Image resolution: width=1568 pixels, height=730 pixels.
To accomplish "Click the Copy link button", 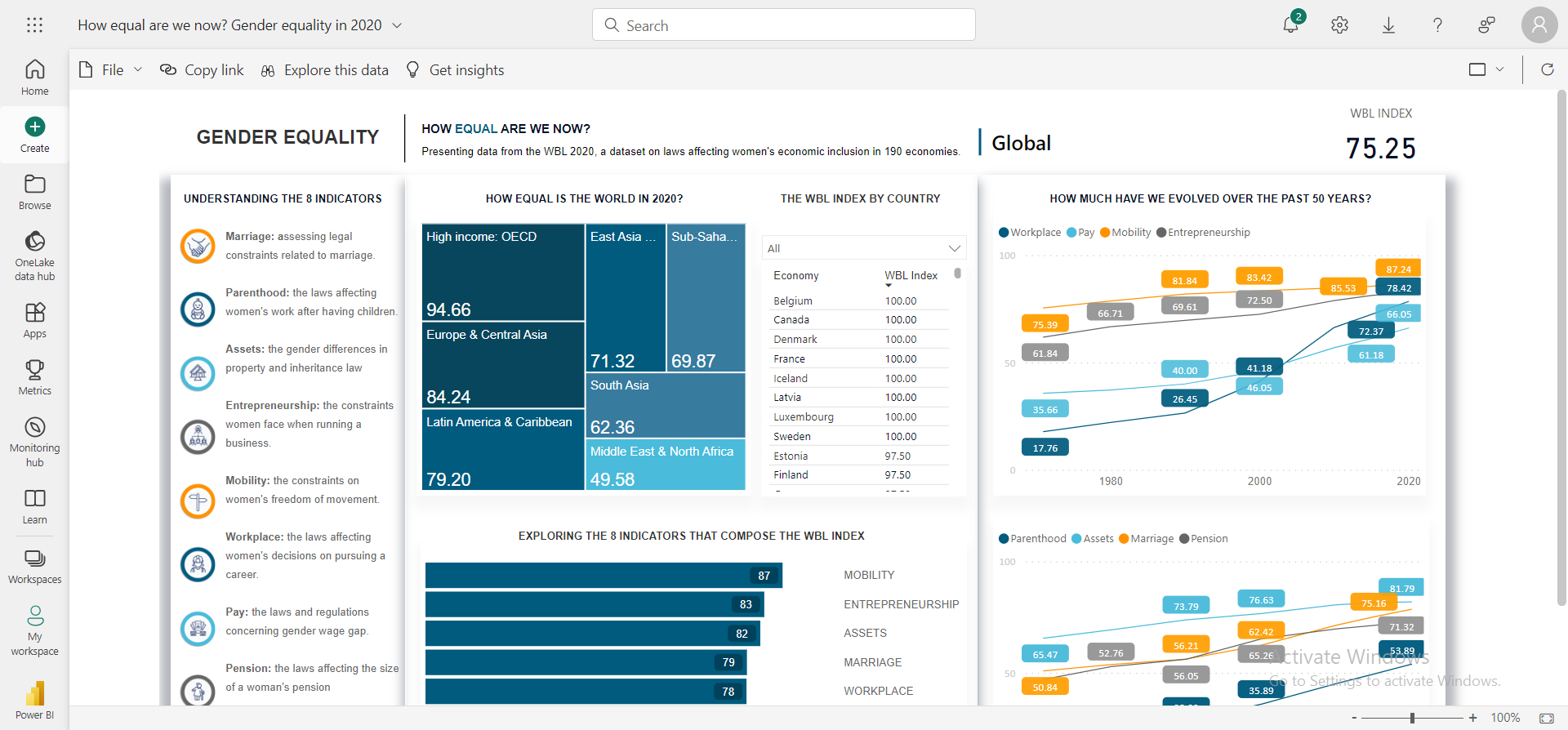I will coord(202,70).
